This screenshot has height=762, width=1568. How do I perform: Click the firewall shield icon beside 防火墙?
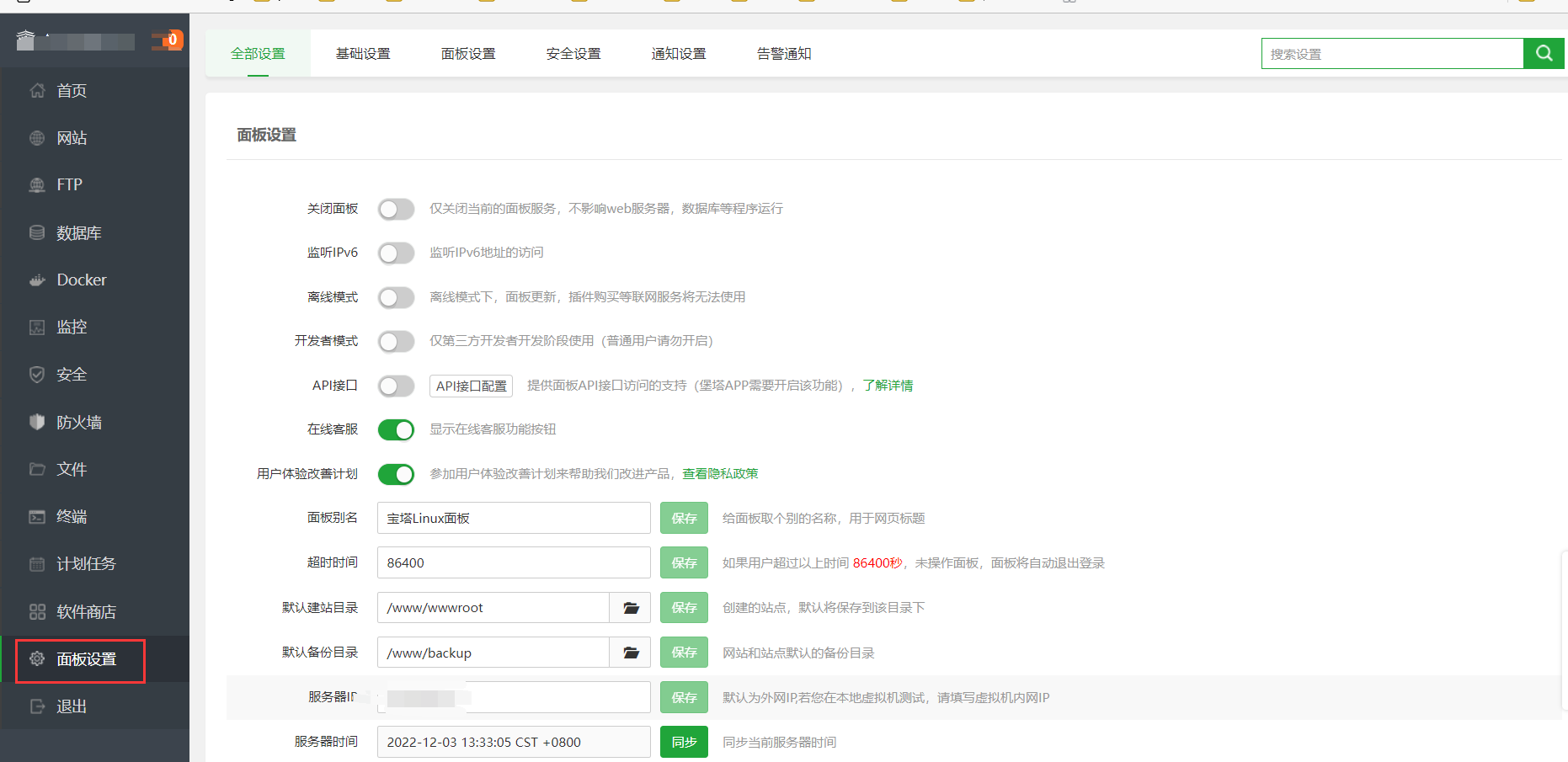coord(37,422)
